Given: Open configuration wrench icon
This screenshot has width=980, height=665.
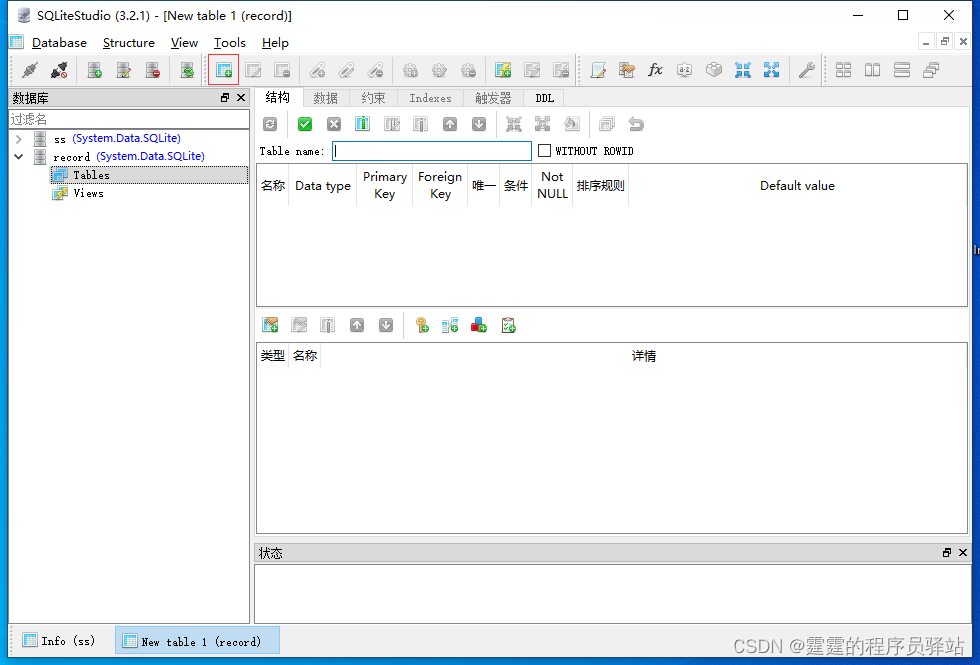Looking at the screenshot, I should point(806,70).
